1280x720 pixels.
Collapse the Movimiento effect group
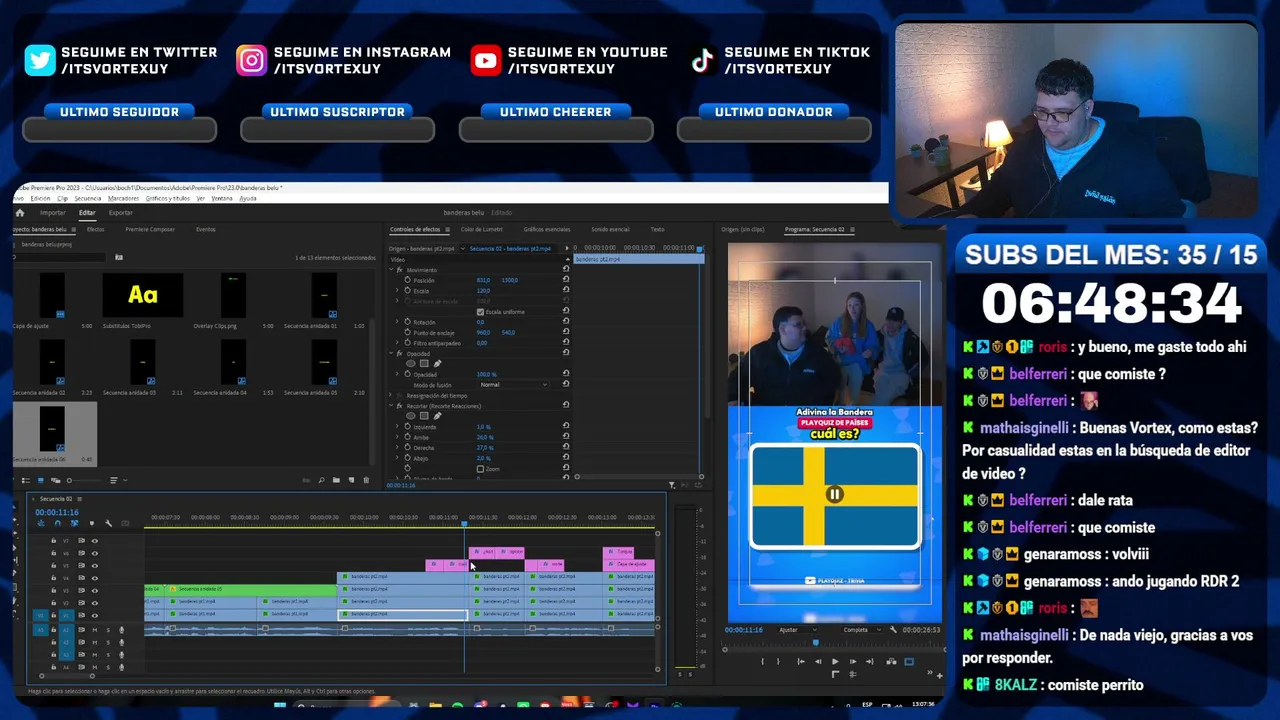(x=391, y=270)
